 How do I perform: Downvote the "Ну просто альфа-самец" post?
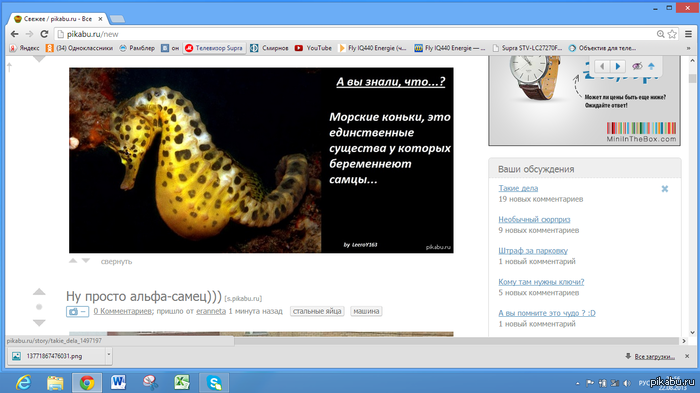[39, 322]
